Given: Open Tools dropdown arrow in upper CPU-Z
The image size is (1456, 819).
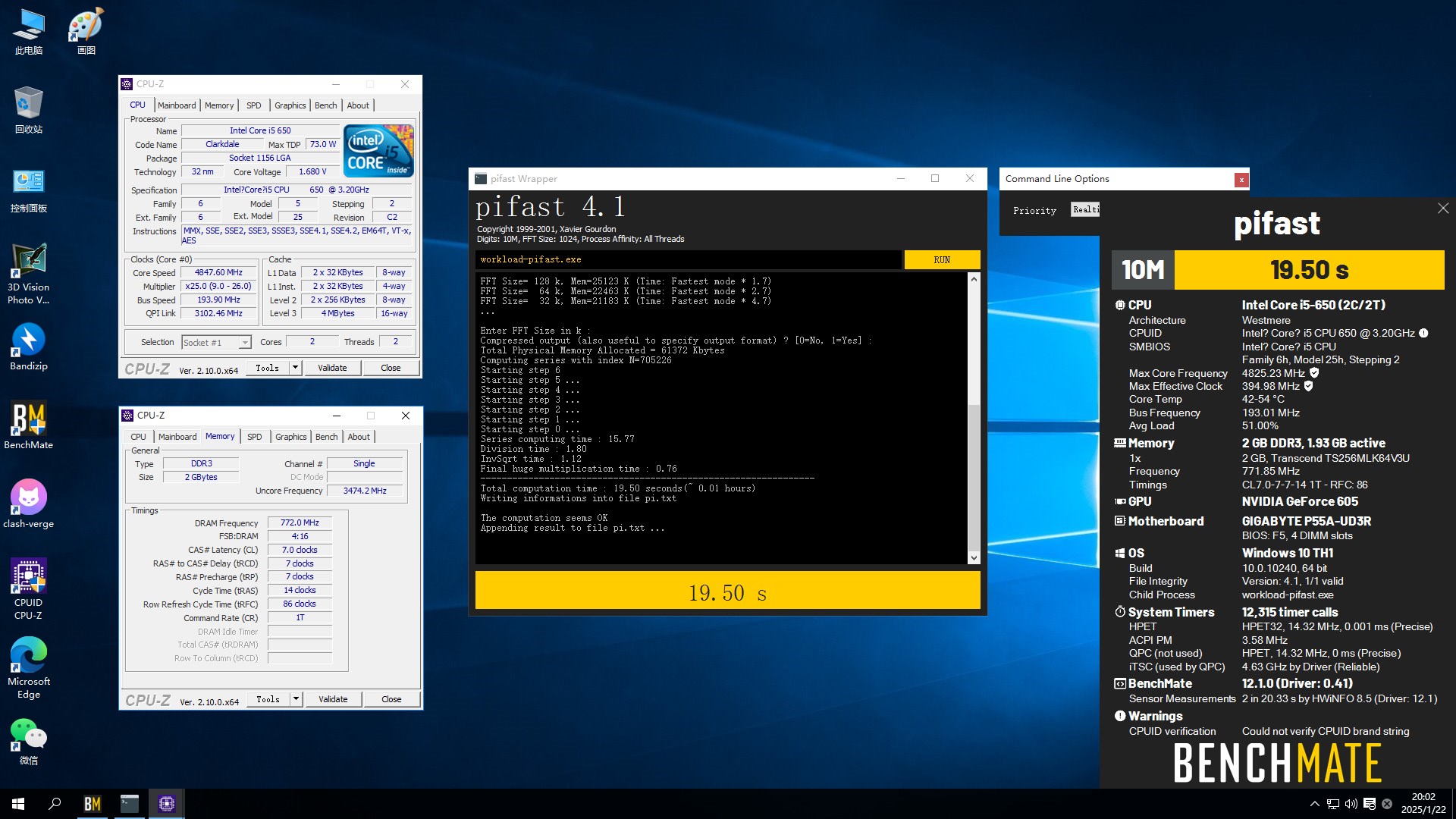Looking at the screenshot, I should tap(296, 368).
